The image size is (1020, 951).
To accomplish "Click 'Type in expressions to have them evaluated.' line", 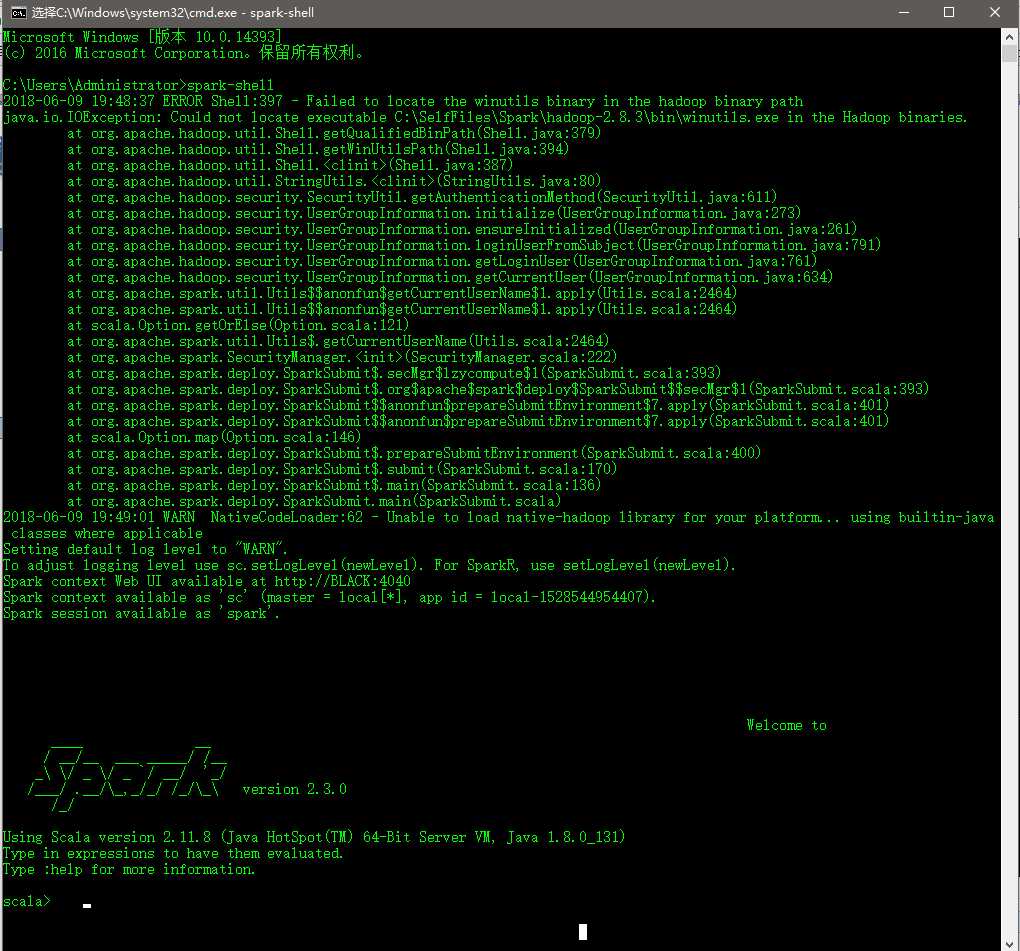I will (x=172, y=853).
